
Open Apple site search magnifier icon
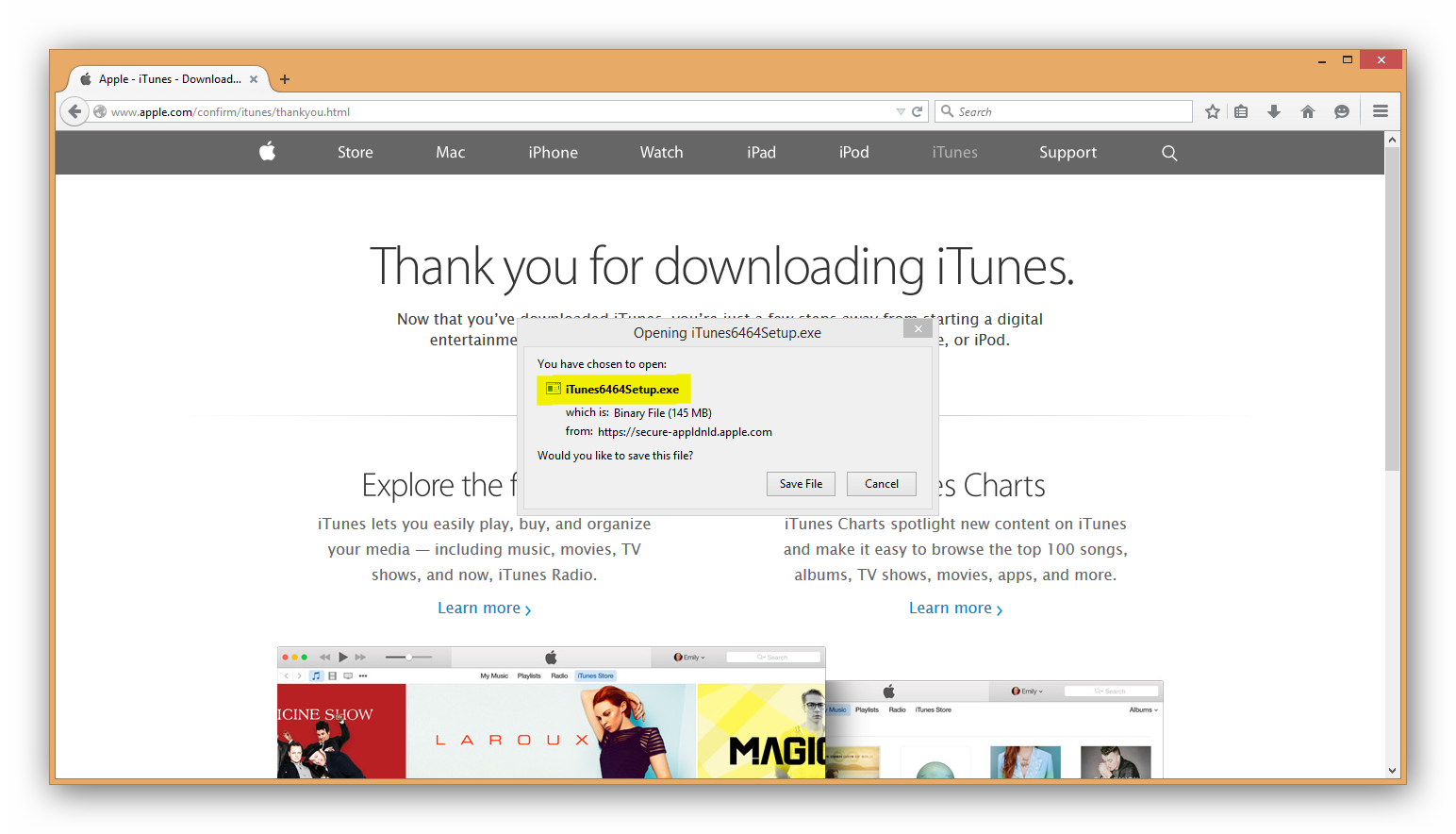click(1169, 153)
